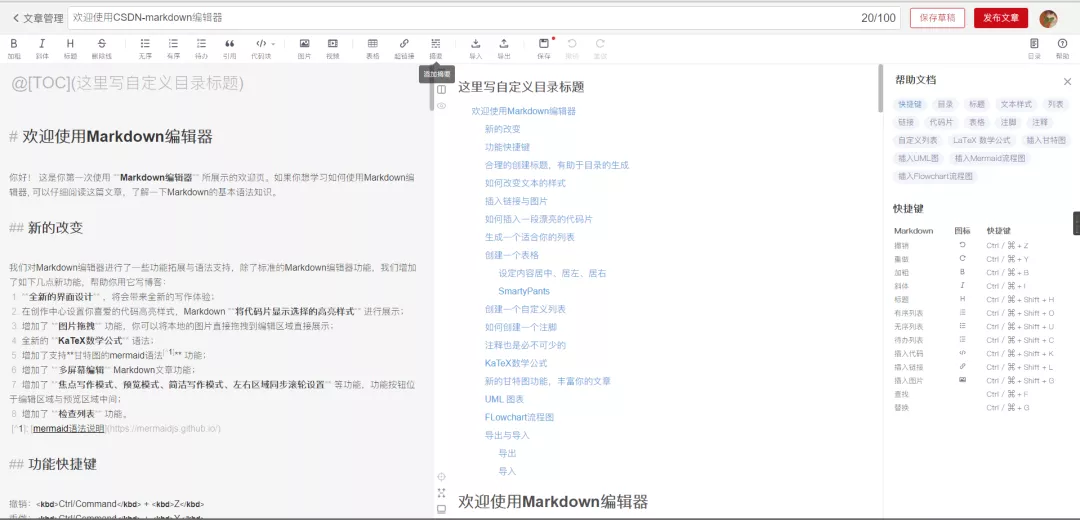Undo last edit (撤销)
This screenshot has width=1080, height=520.
[x=572, y=48]
